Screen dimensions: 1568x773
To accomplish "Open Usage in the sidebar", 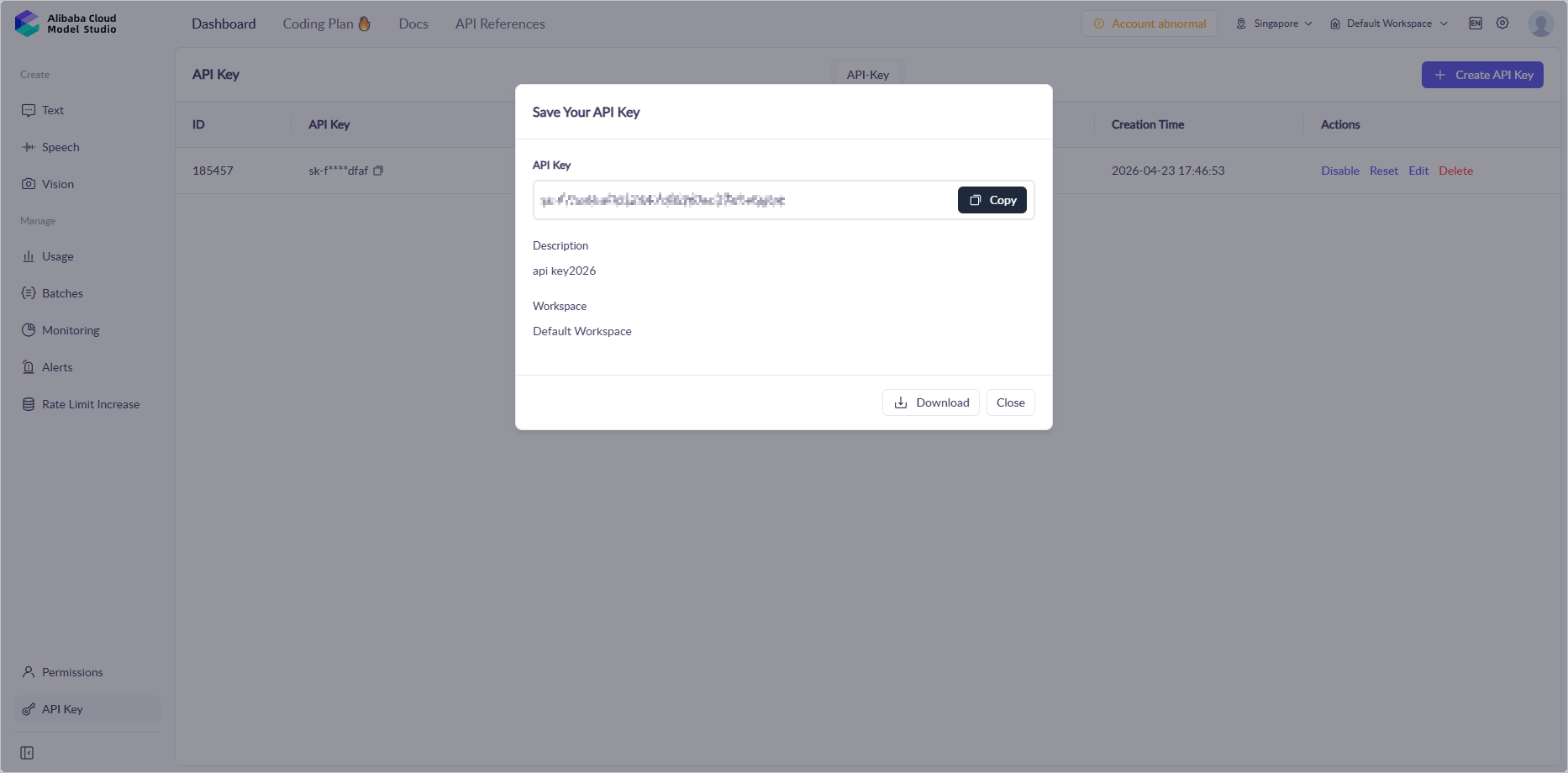I will coord(57,256).
